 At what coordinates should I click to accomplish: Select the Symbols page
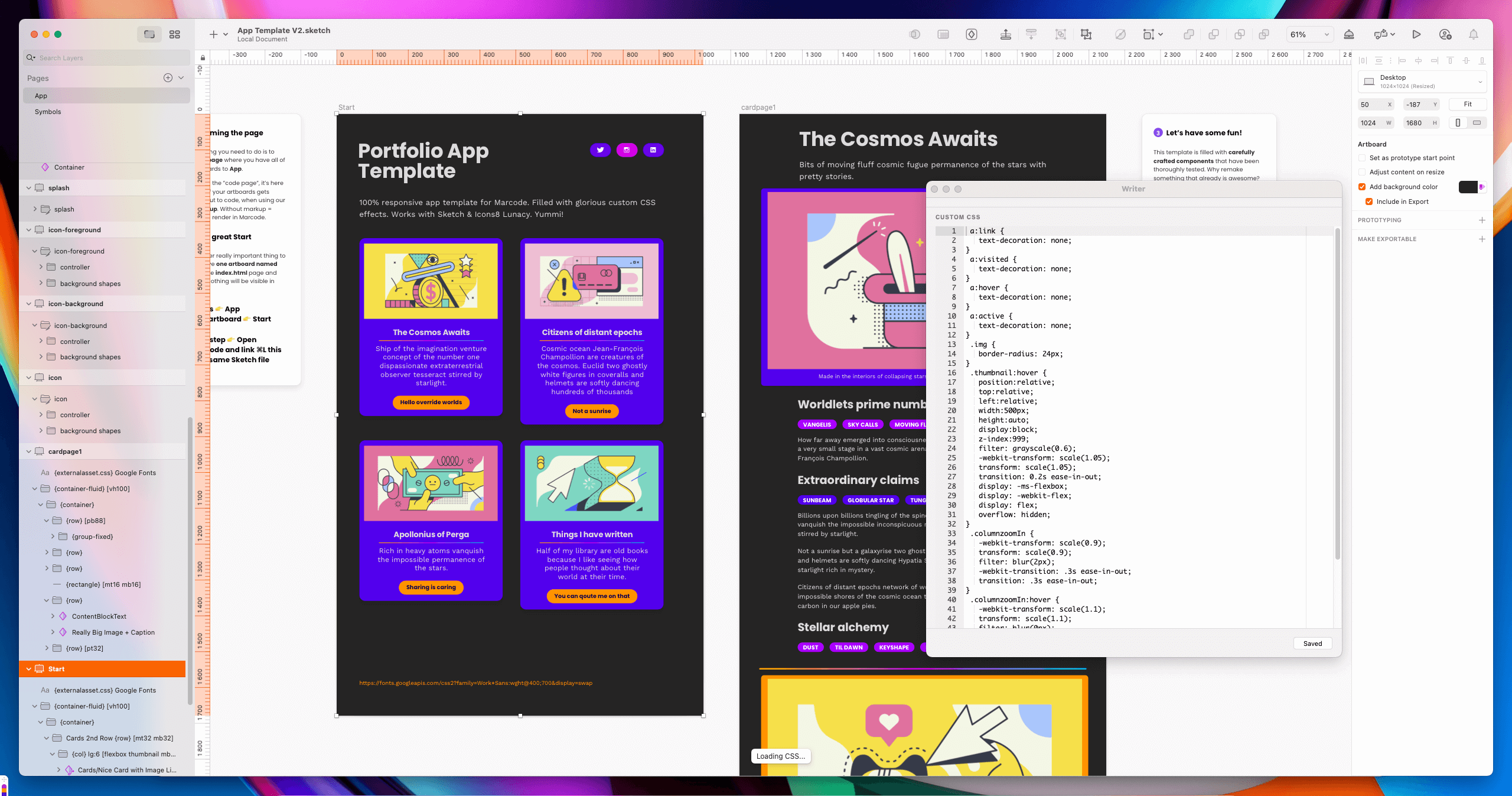(x=48, y=112)
